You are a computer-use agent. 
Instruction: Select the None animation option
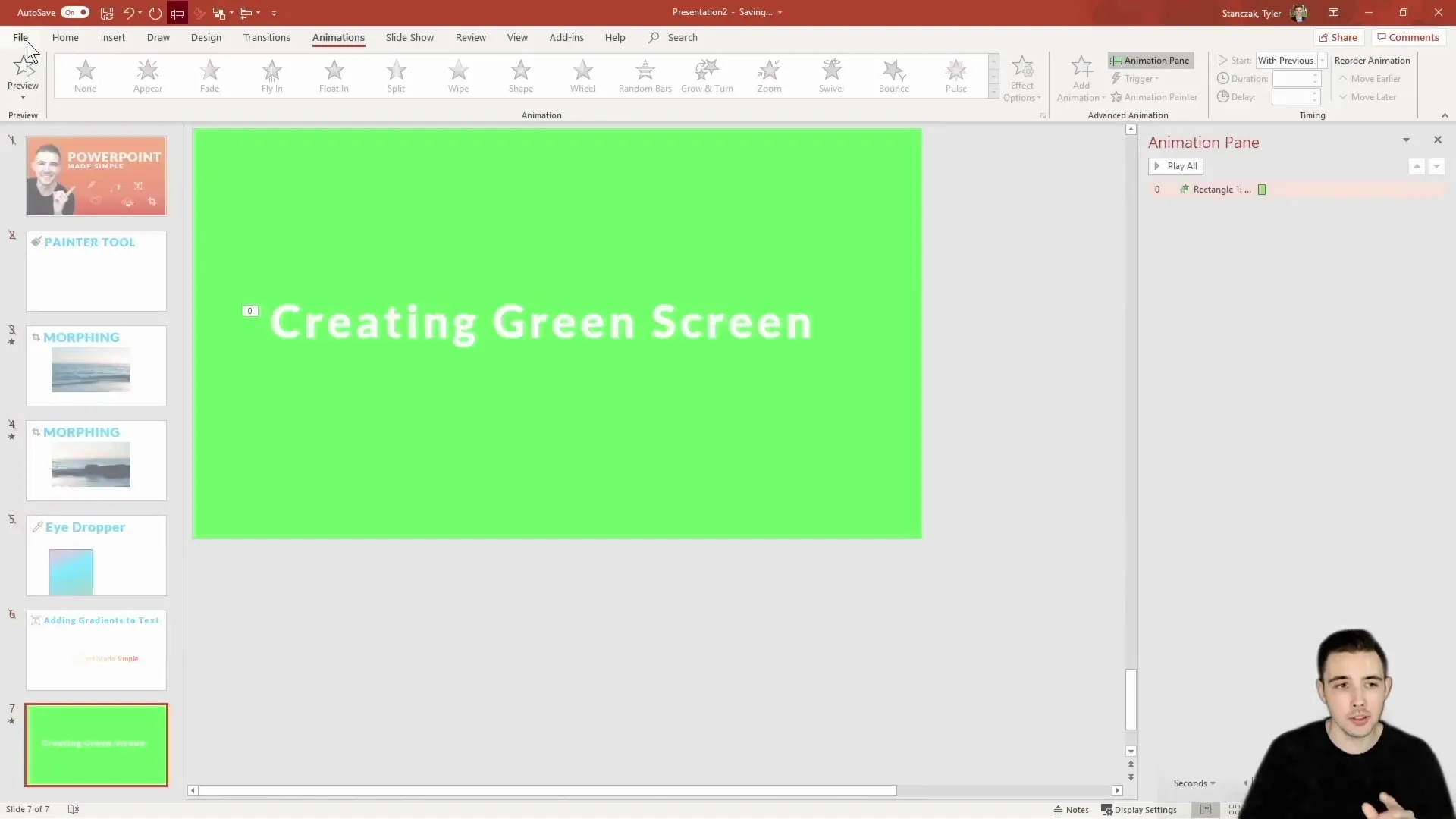point(85,76)
